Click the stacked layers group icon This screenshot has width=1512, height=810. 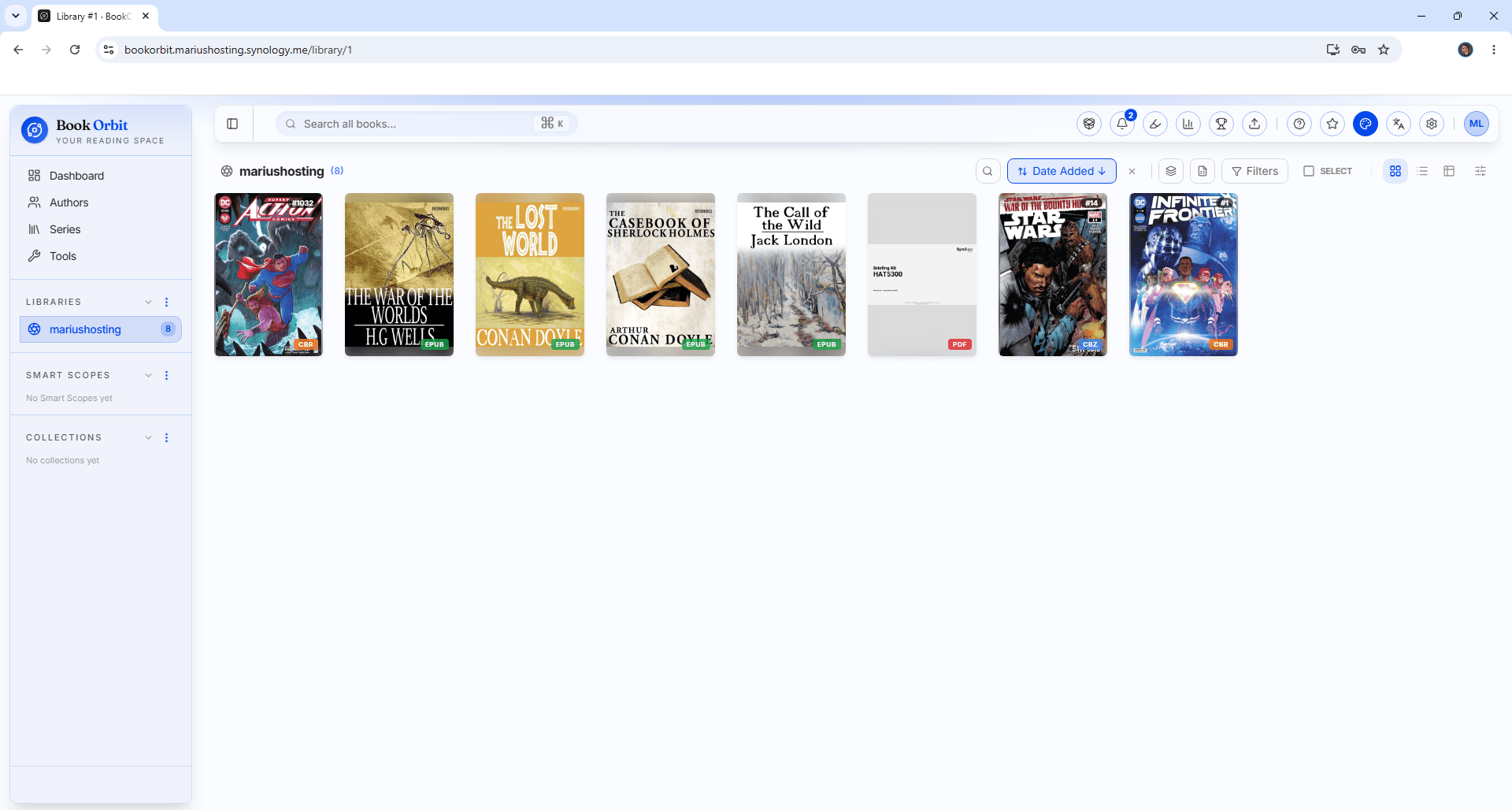1171,171
